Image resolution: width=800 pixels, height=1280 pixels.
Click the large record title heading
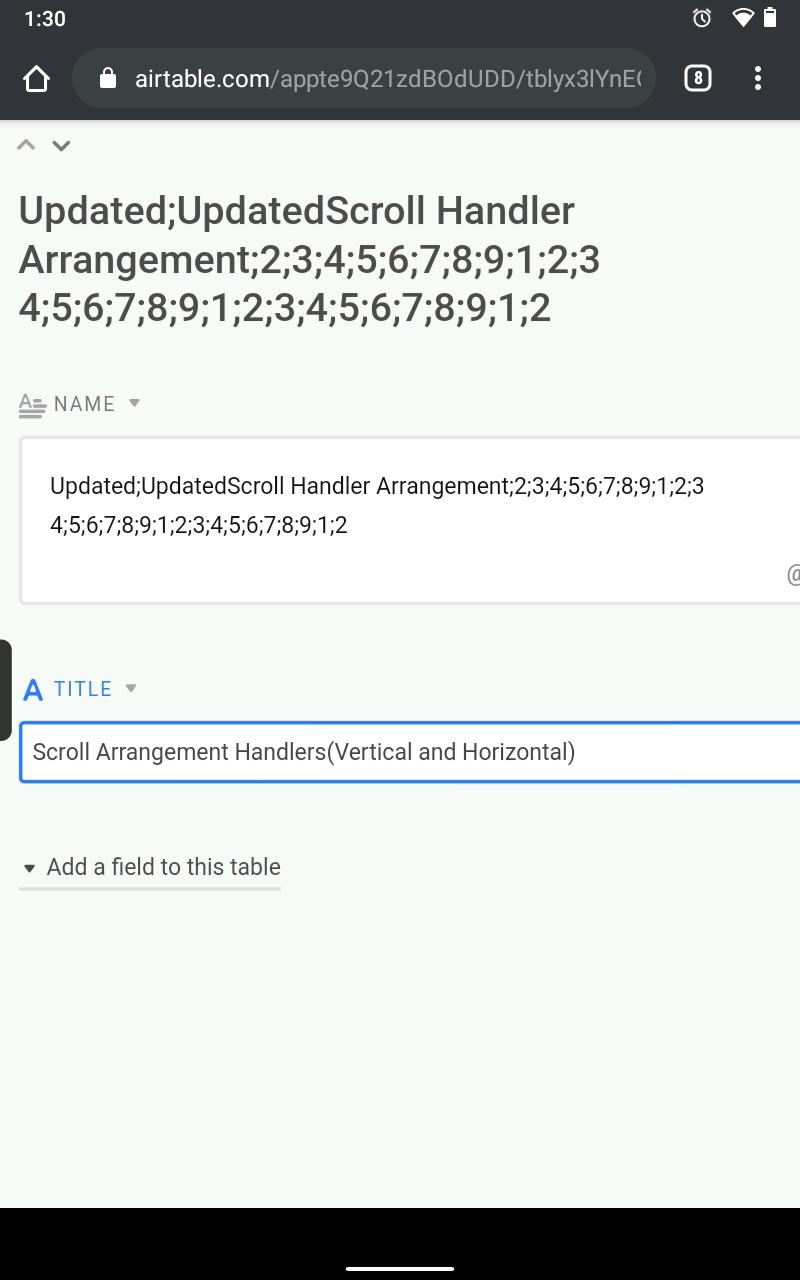(x=310, y=260)
